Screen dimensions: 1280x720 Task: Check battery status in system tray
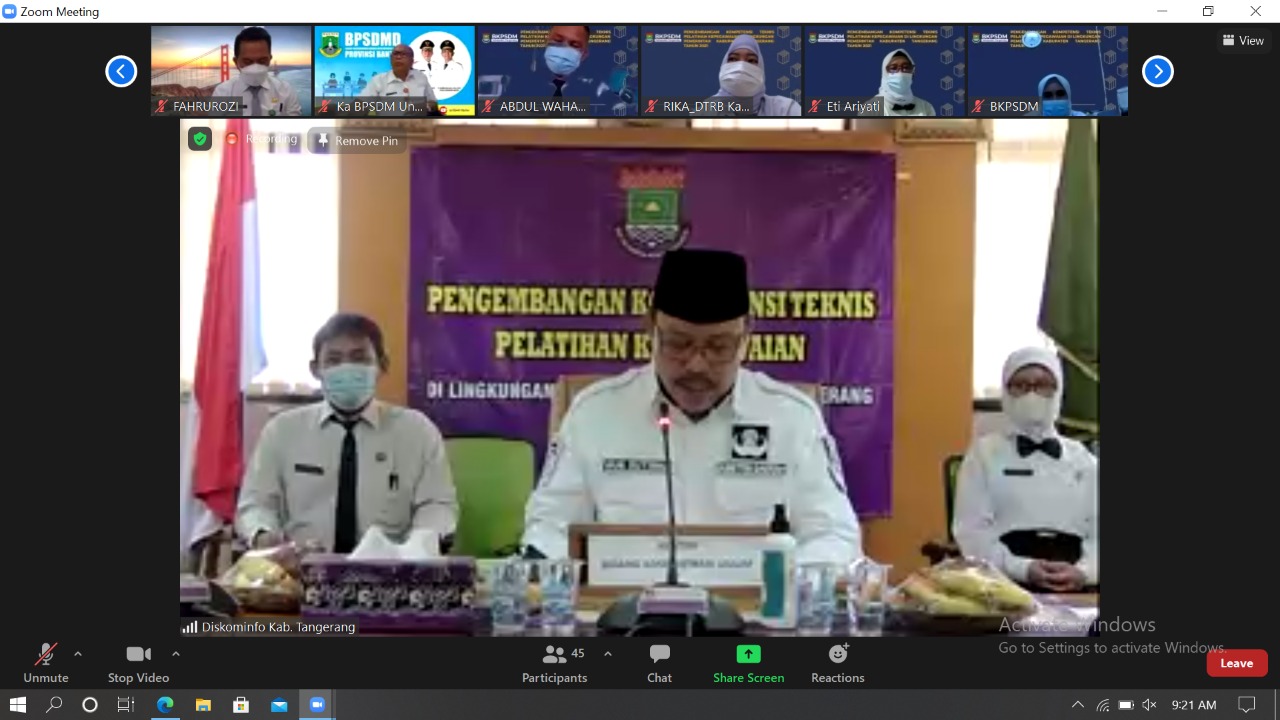(1126, 705)
